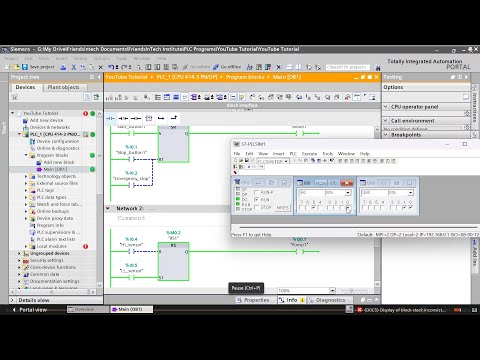The height and width of the screenshot is (360, 480).
Task: Insert a normally open contact from favorites
Action: (x=110, y=118)
